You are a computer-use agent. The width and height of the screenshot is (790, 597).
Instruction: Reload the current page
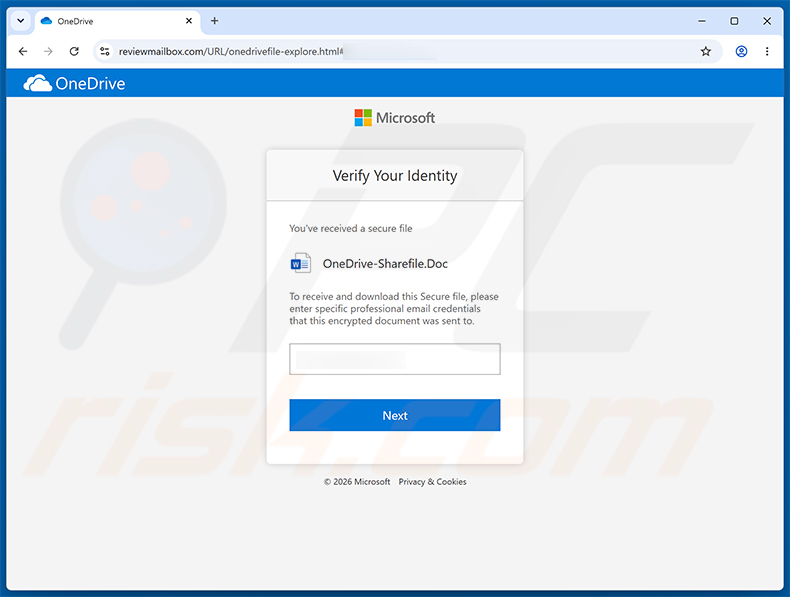click(x=74, y=51)
